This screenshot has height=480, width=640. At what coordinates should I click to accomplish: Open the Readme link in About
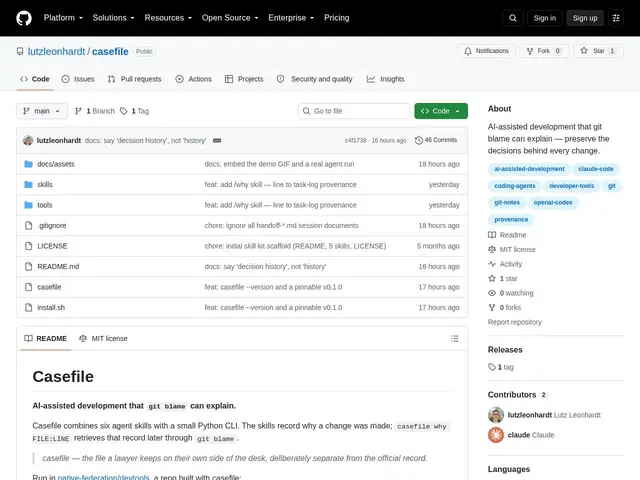[507, 235]
